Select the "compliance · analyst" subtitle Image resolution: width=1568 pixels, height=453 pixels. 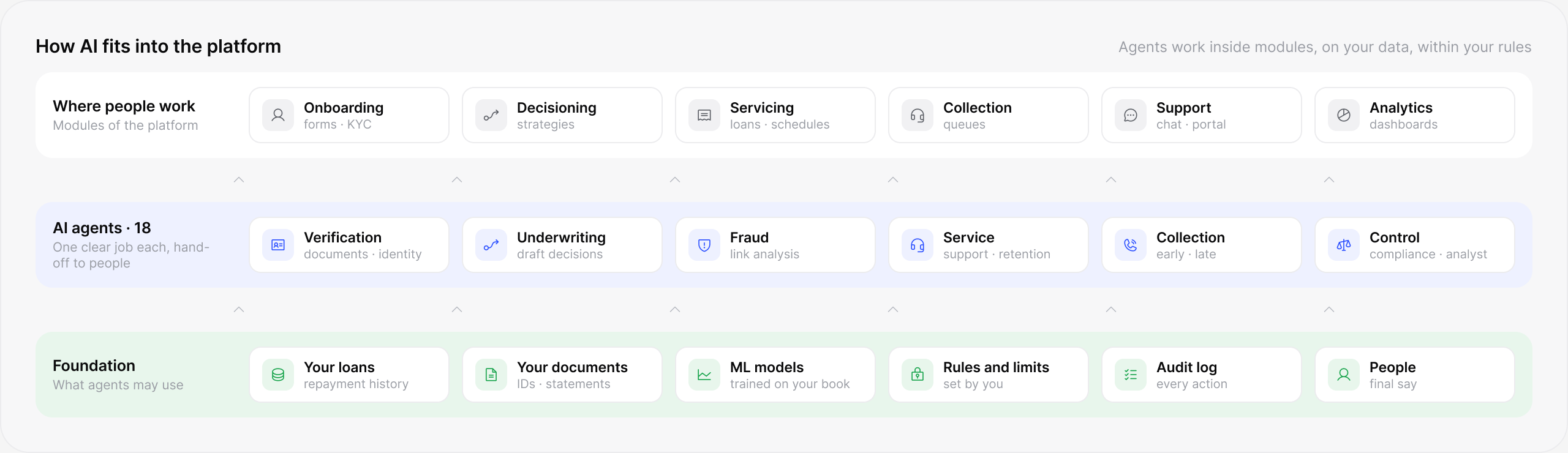[1428, 255]
